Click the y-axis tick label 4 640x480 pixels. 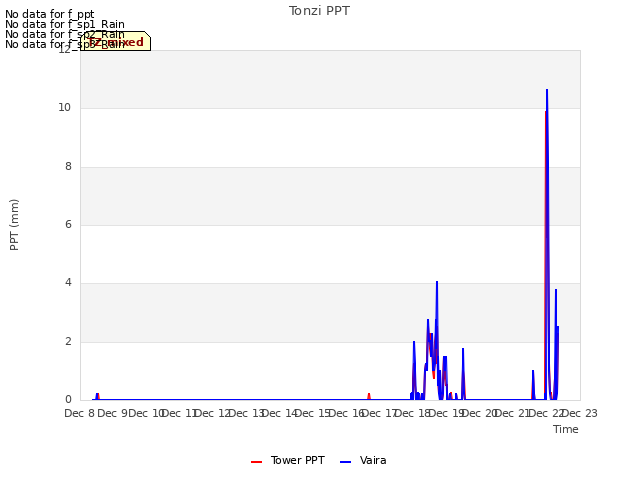tap(68, 283)
